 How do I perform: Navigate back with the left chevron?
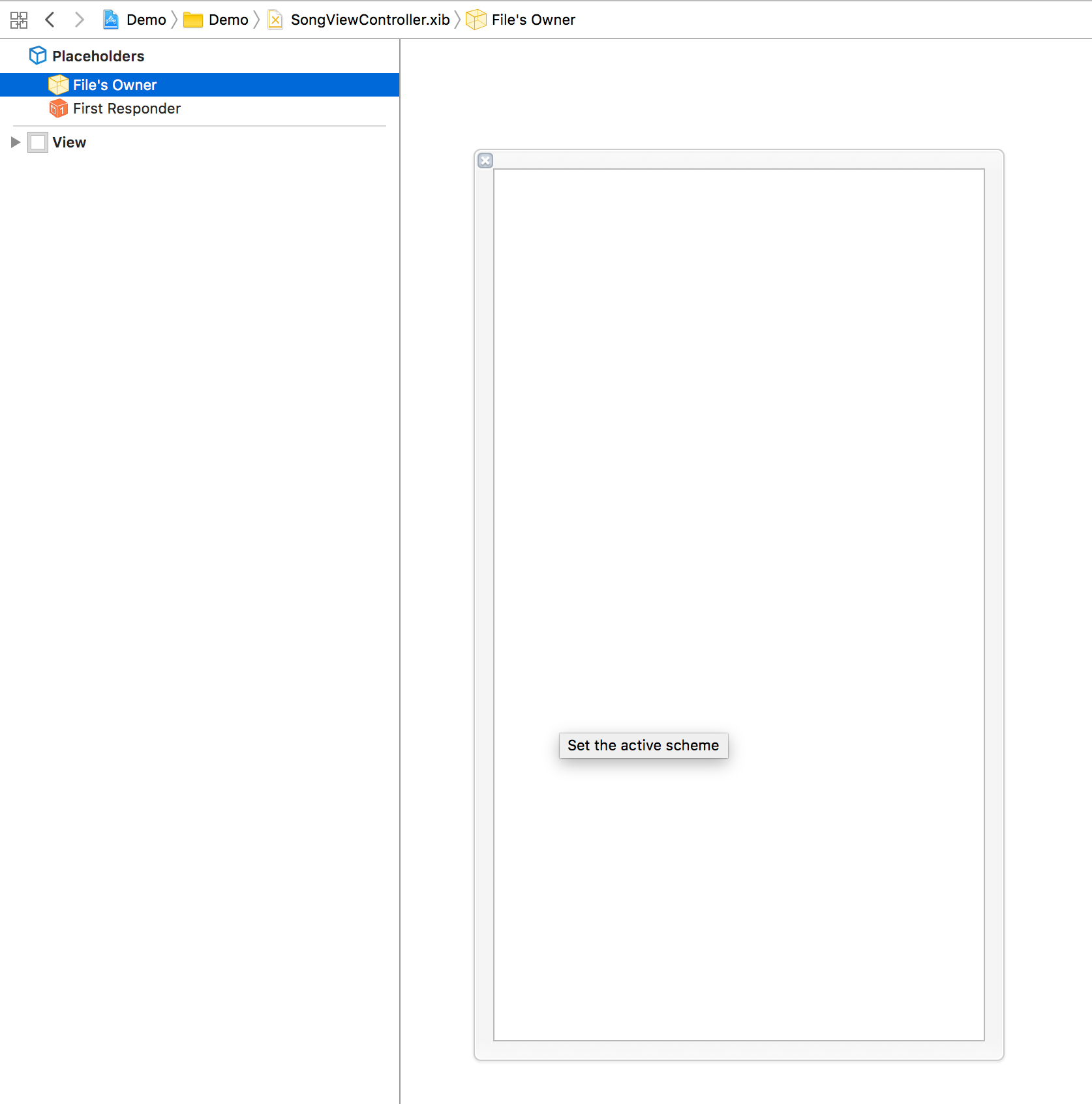point(50,20)
